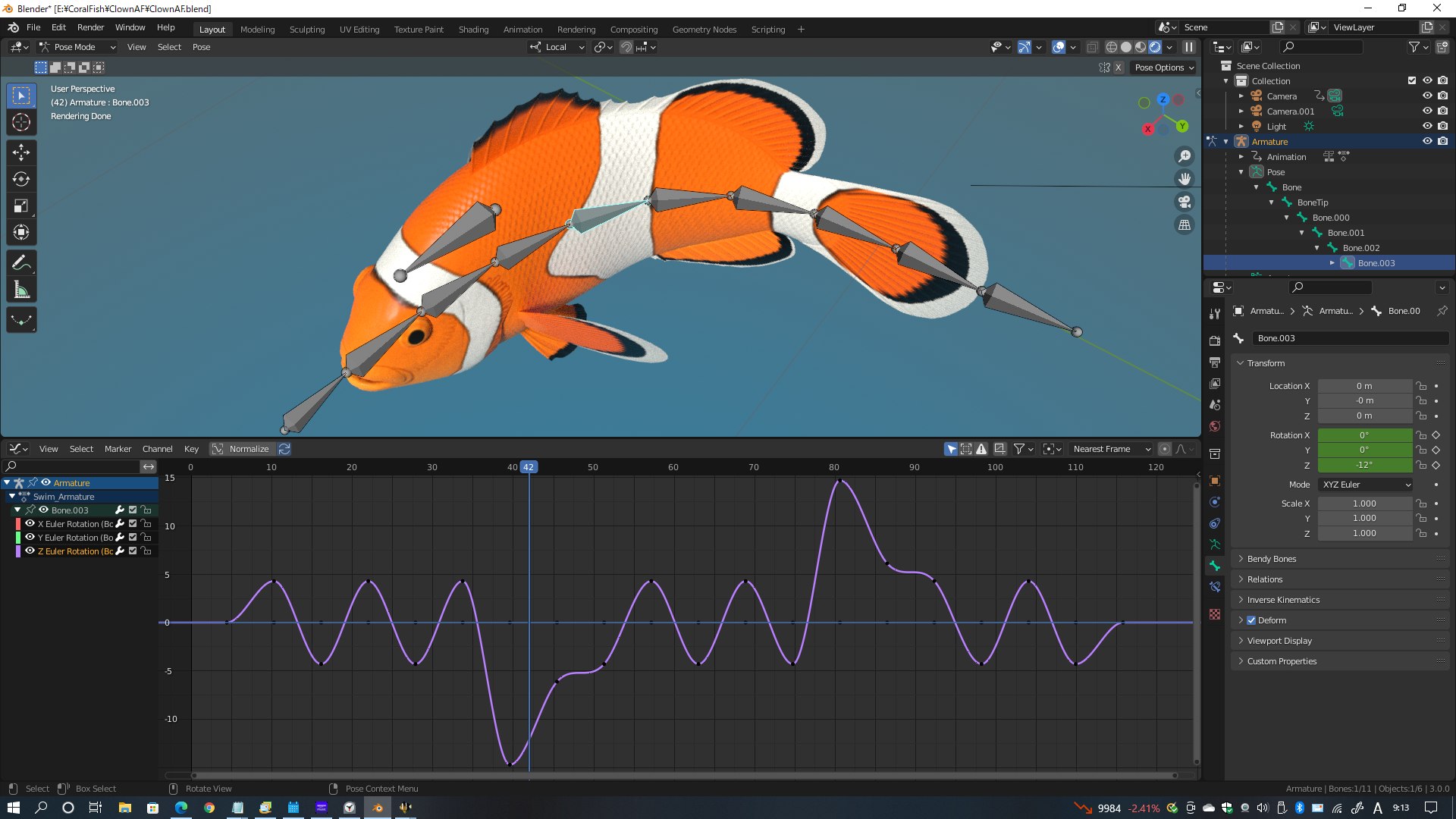
Task: Toggle mute checkbox on Y Euler Rotation channel
Action: click(133, 537)
